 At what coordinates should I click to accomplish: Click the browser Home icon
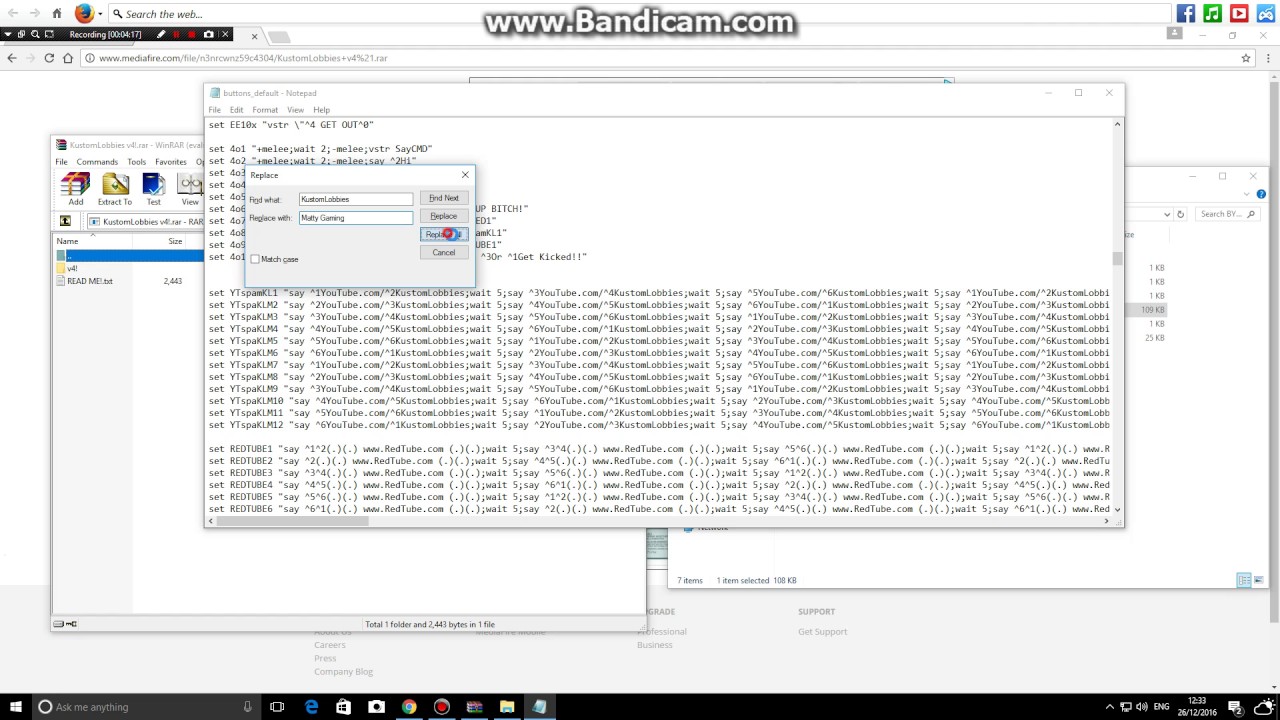pos(57,14)
